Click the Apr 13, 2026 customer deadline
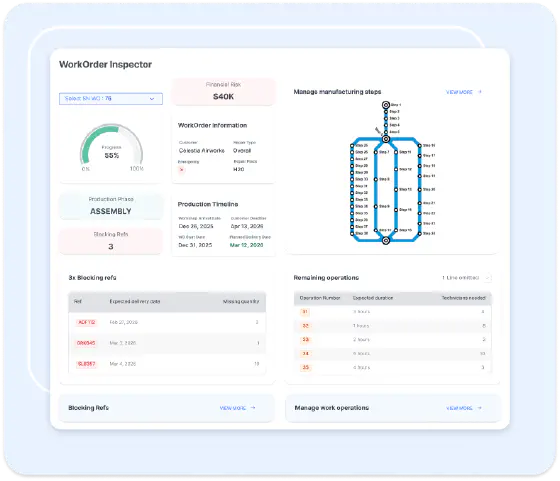Screen dimensions: 560x481 247,226
